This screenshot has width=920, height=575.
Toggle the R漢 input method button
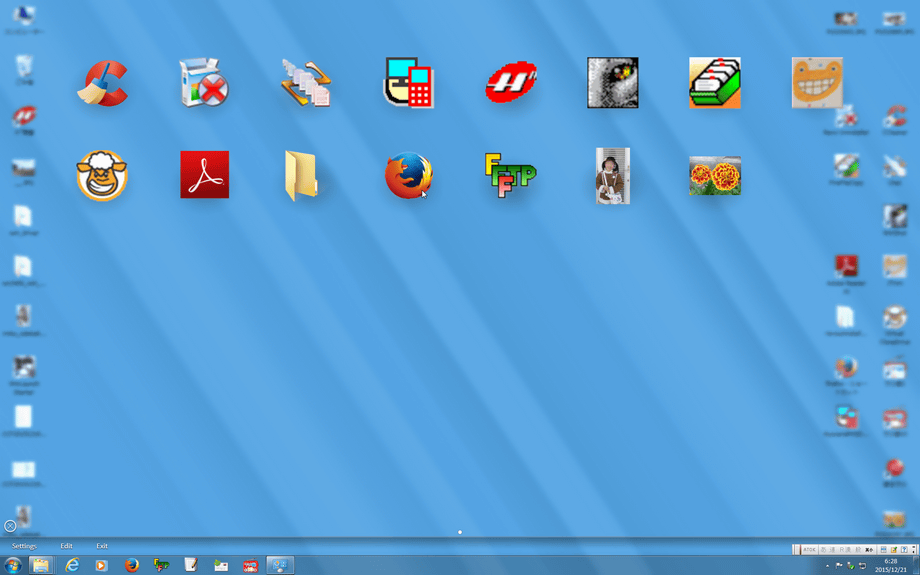(845, 550)
